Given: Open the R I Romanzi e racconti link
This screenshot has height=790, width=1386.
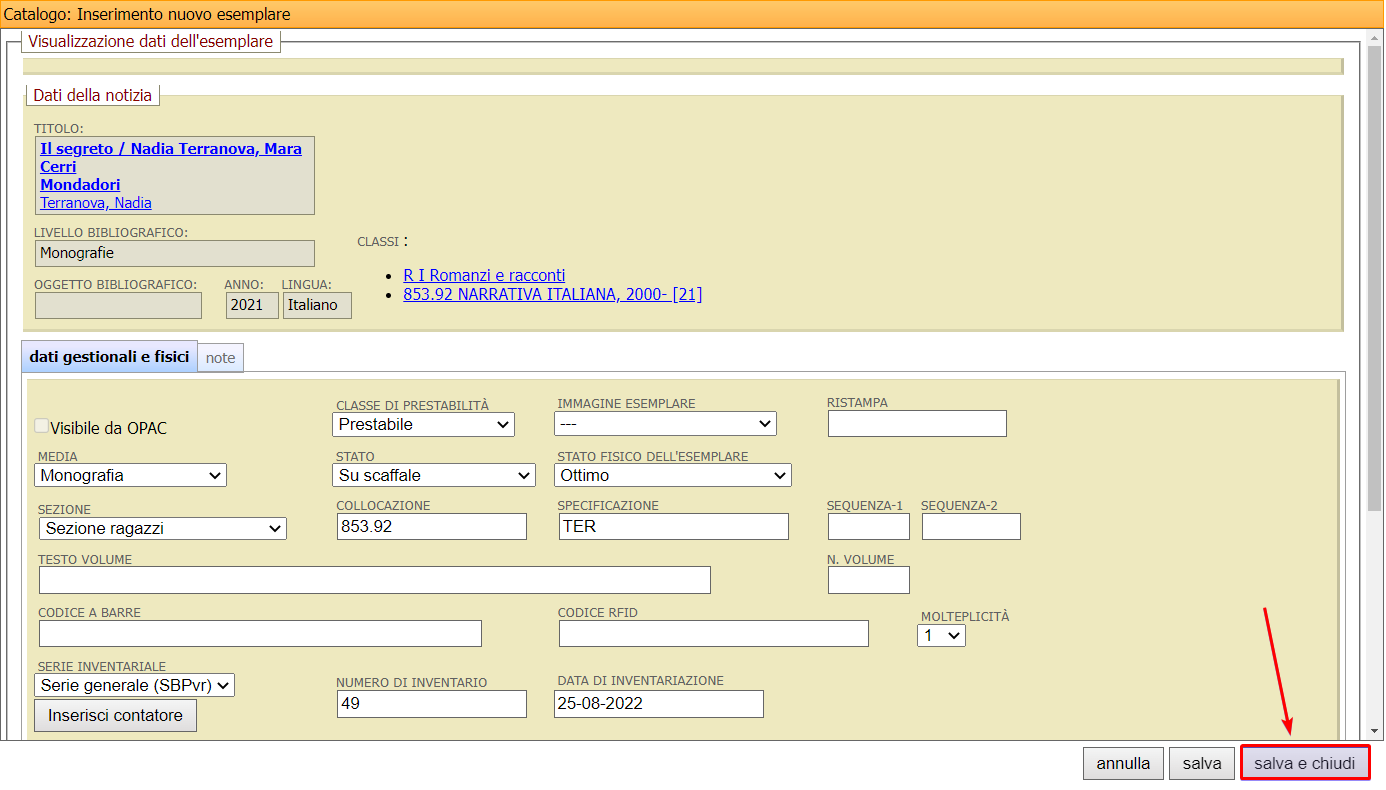Looking at the screenshot, I should [x=484, y=275].
